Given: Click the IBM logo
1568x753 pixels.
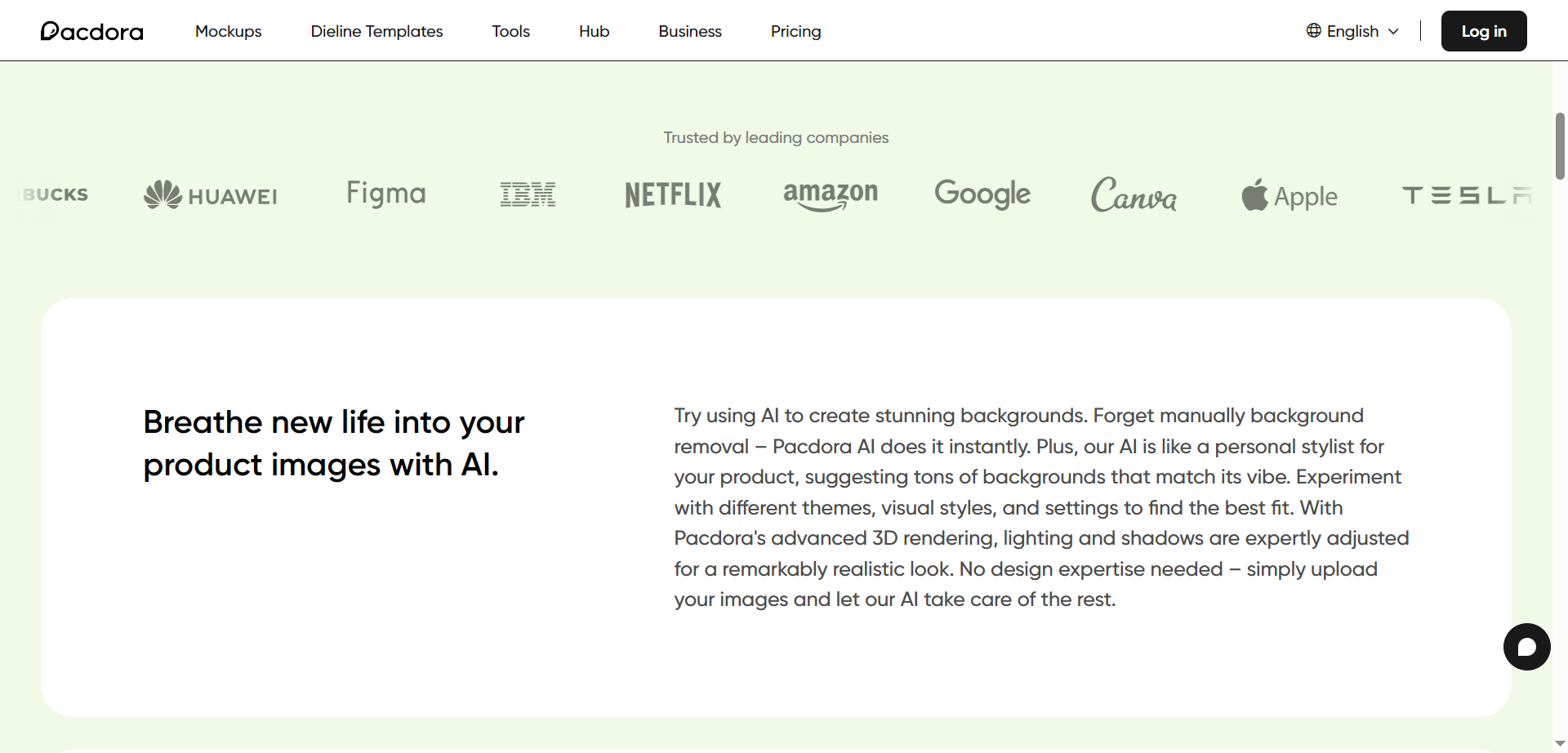Looking at the screenshot, I should pos(528,194).
